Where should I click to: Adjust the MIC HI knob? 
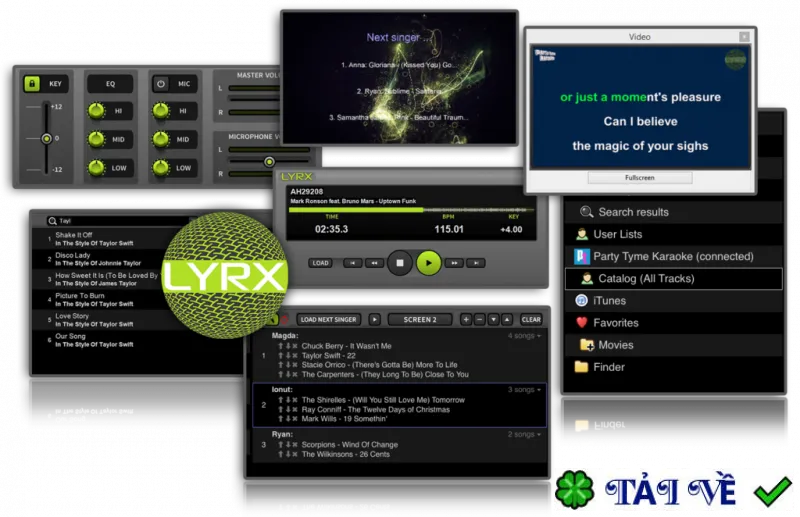[161, 111]
